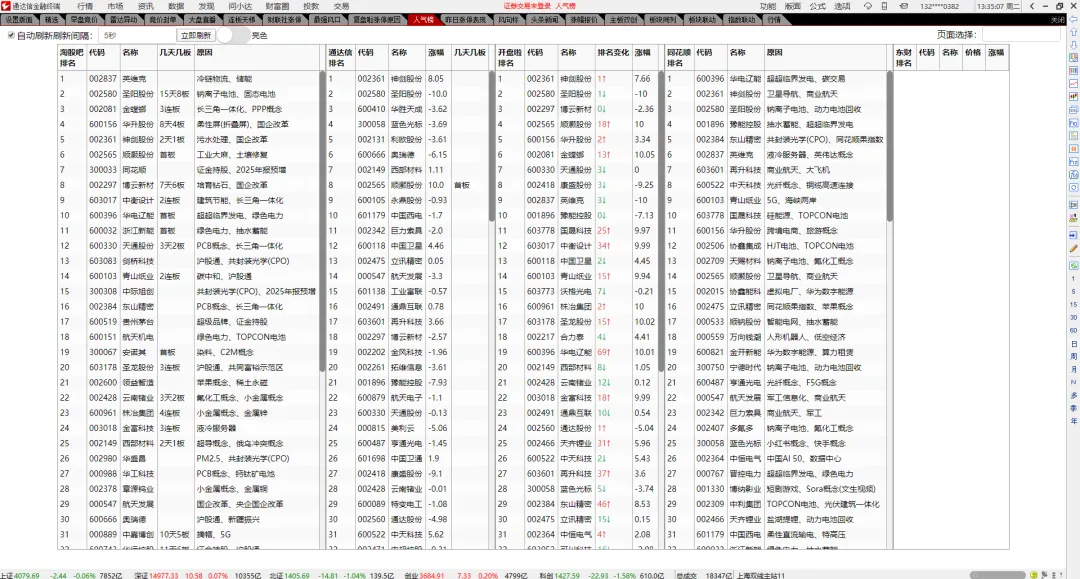Toggle the 亮色 light theme switch
This screenshot has width=1080, height=579.
click(x=233, y=35)
